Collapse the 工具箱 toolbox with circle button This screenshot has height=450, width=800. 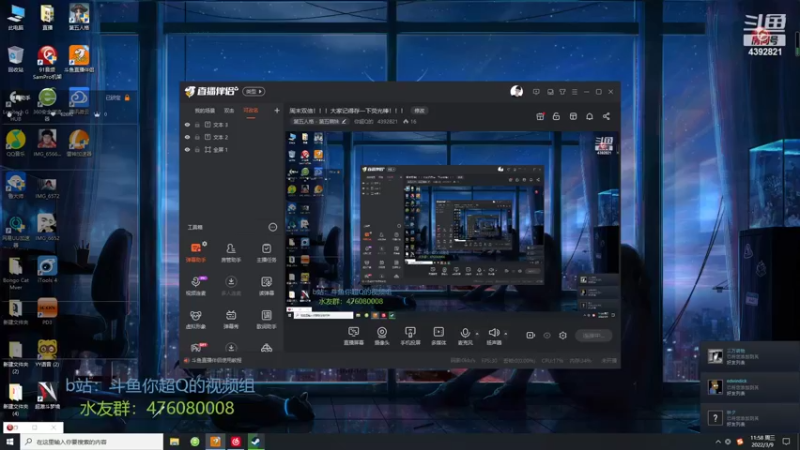pos(272,227)
